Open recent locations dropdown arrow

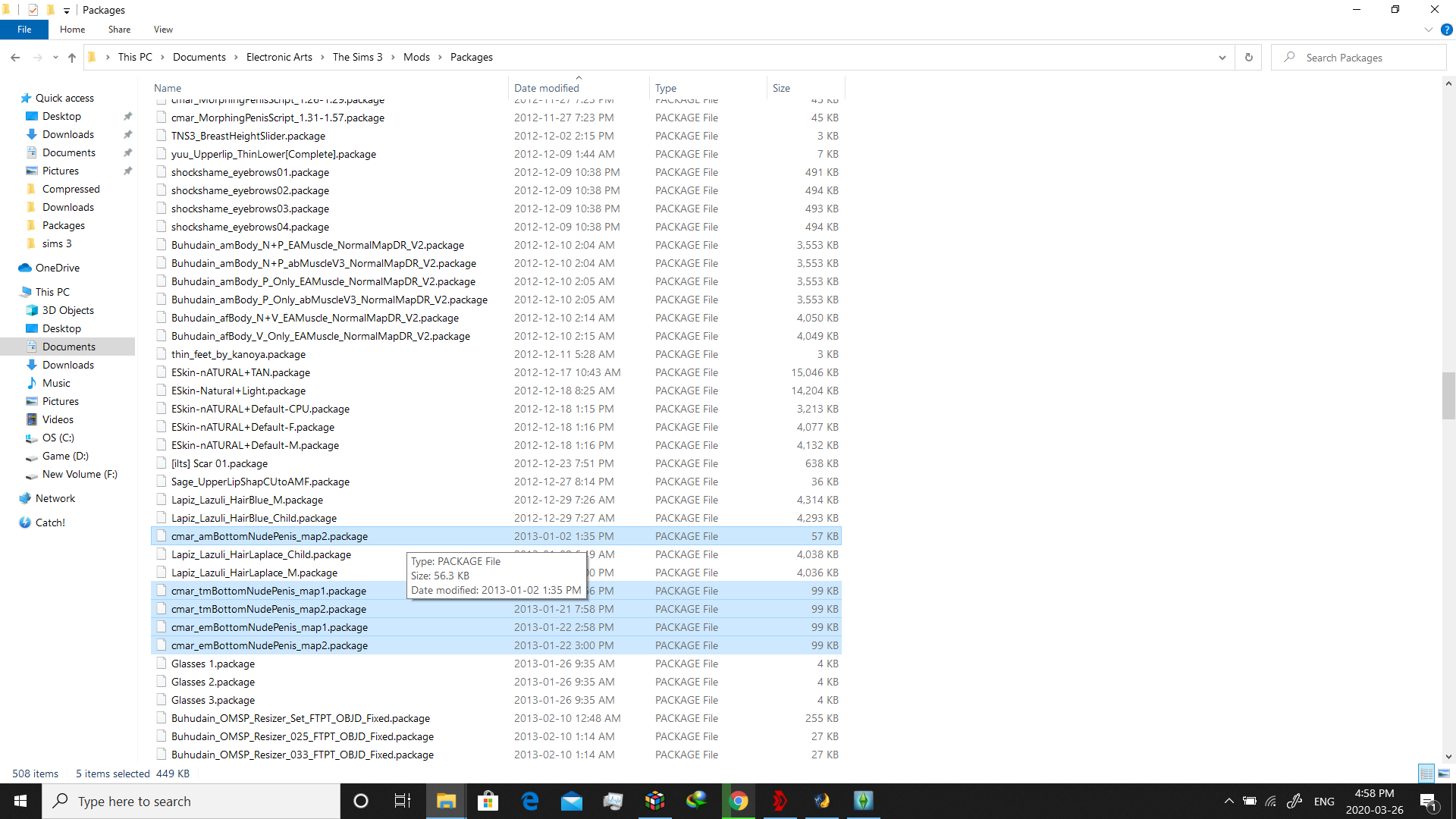[55, 58]
